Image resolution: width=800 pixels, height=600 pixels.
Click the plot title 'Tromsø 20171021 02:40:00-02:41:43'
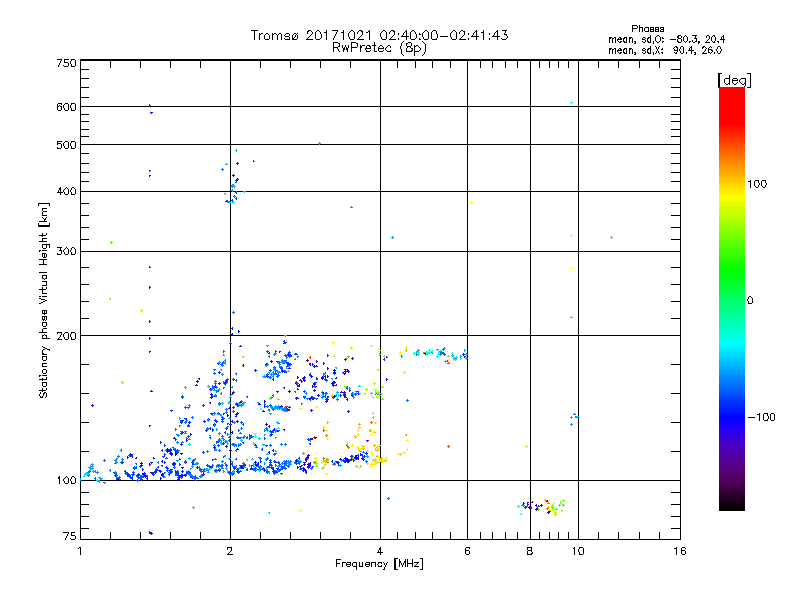[x=379, y=35]
